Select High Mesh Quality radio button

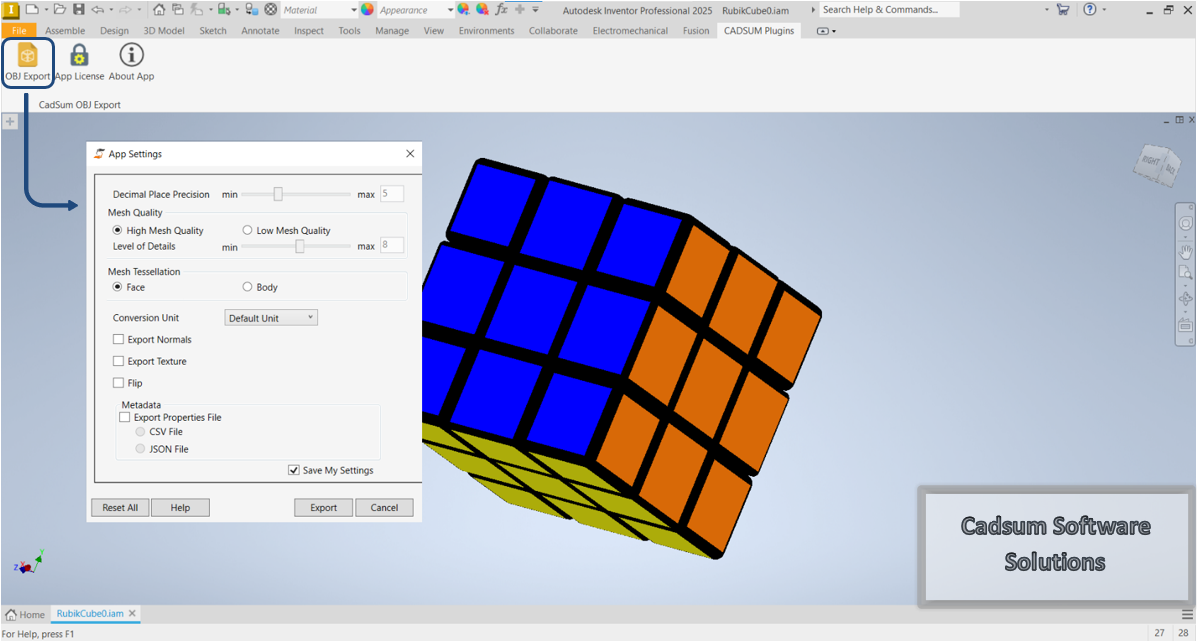point(118,230)
